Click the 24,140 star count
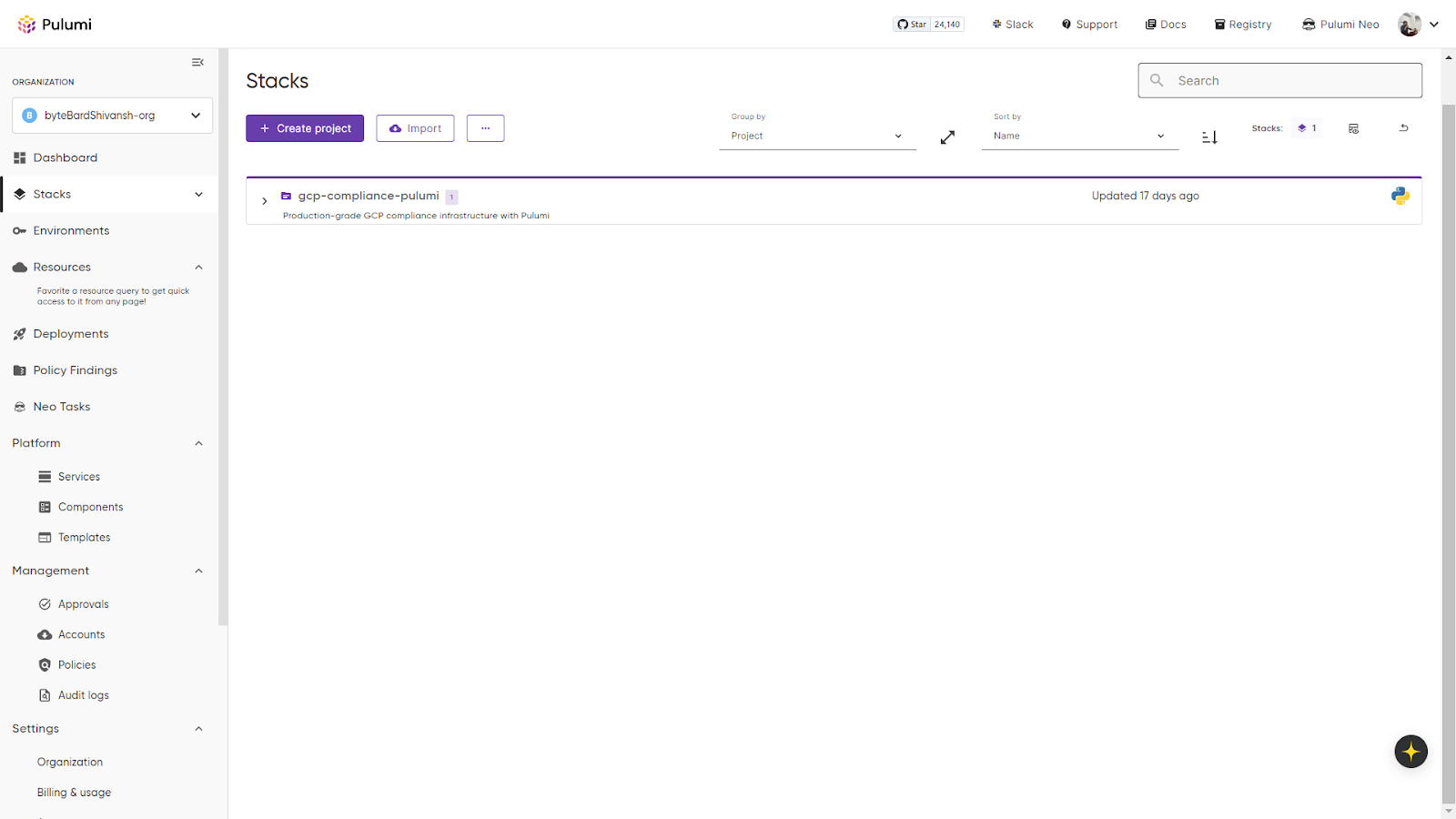 (x=947, y=25)
